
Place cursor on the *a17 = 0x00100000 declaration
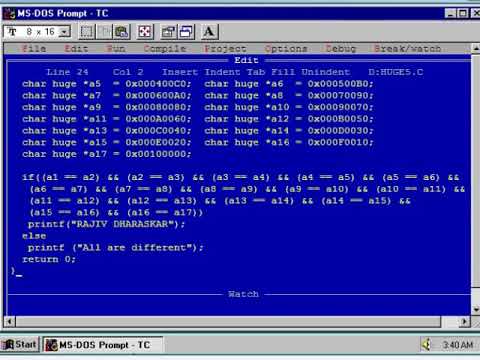tap(107, 154)
